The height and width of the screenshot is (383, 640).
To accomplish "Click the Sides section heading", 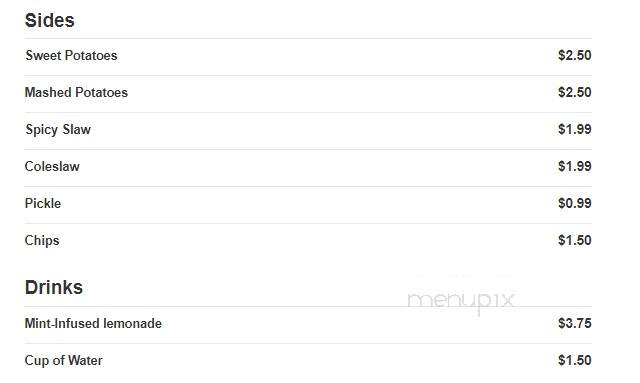I will [49, 20].
